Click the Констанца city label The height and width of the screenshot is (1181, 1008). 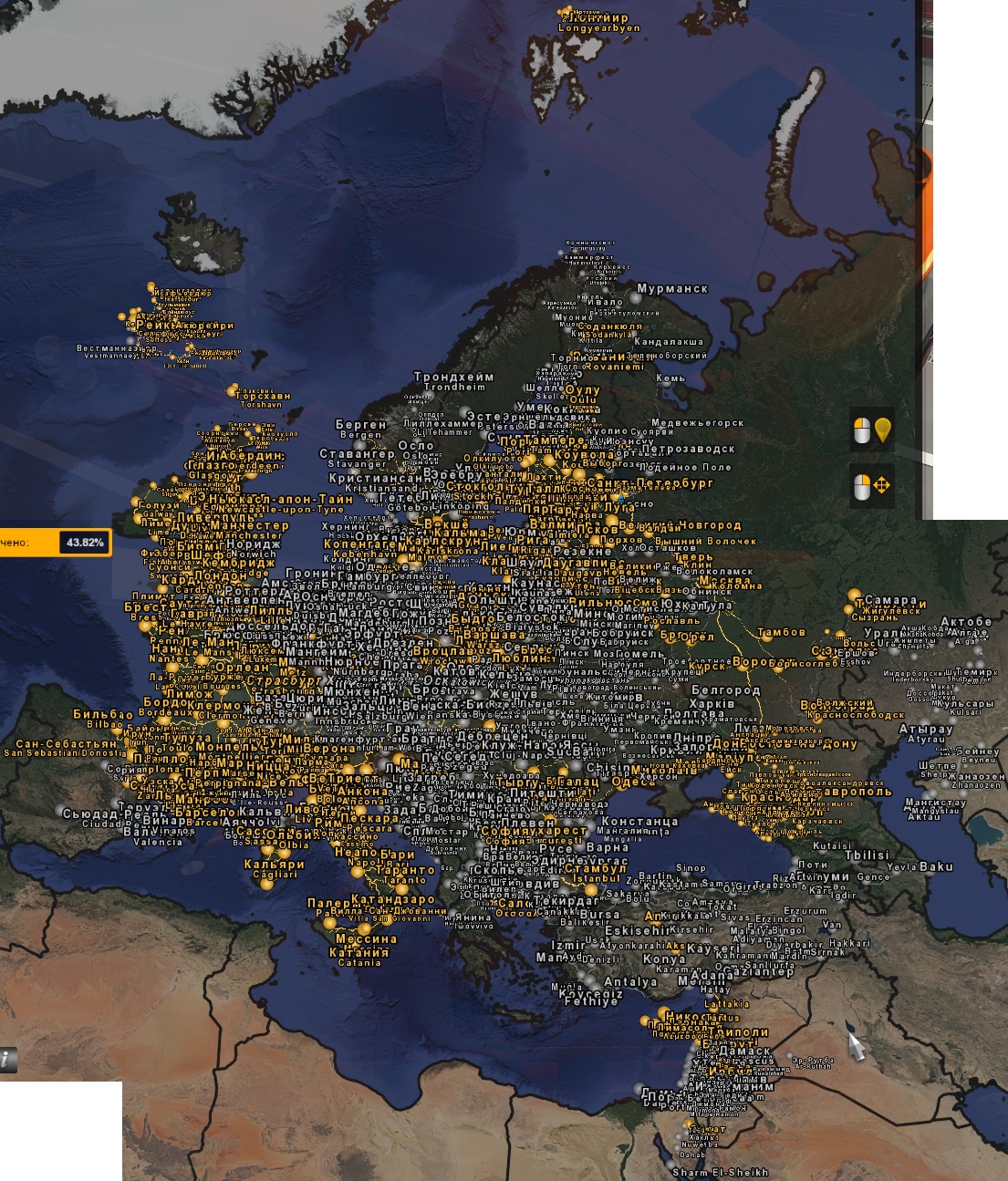639,822
